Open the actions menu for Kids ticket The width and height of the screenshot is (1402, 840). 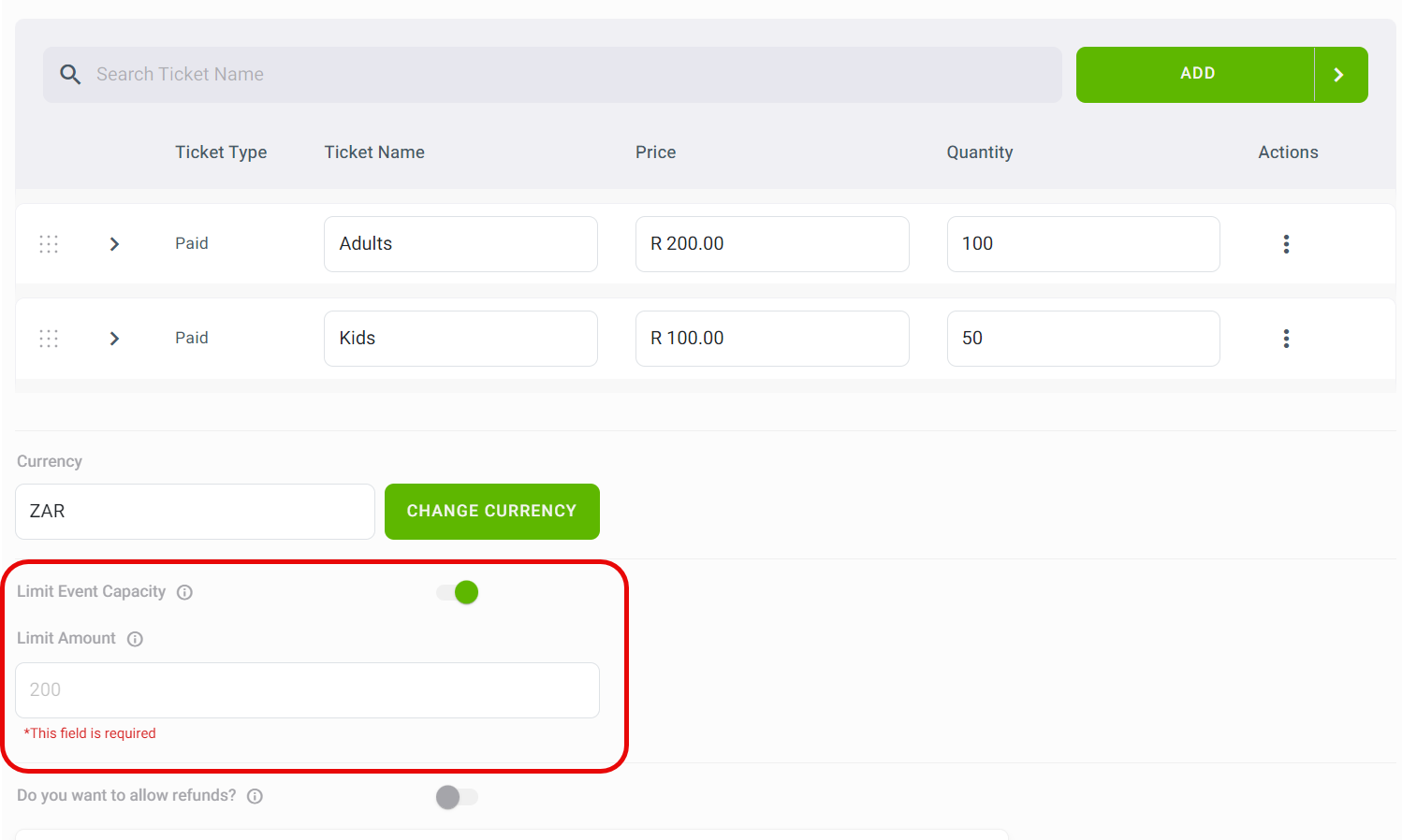click(x=1286, y=339)
